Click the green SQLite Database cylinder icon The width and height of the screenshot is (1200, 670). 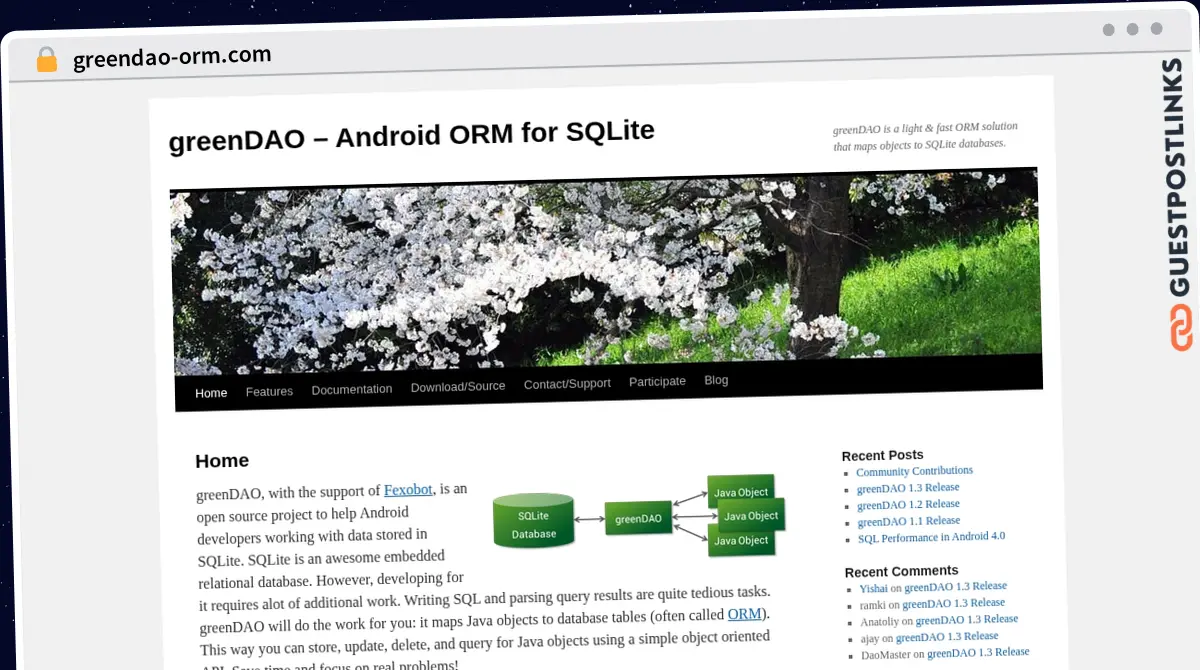coord(534,522)
